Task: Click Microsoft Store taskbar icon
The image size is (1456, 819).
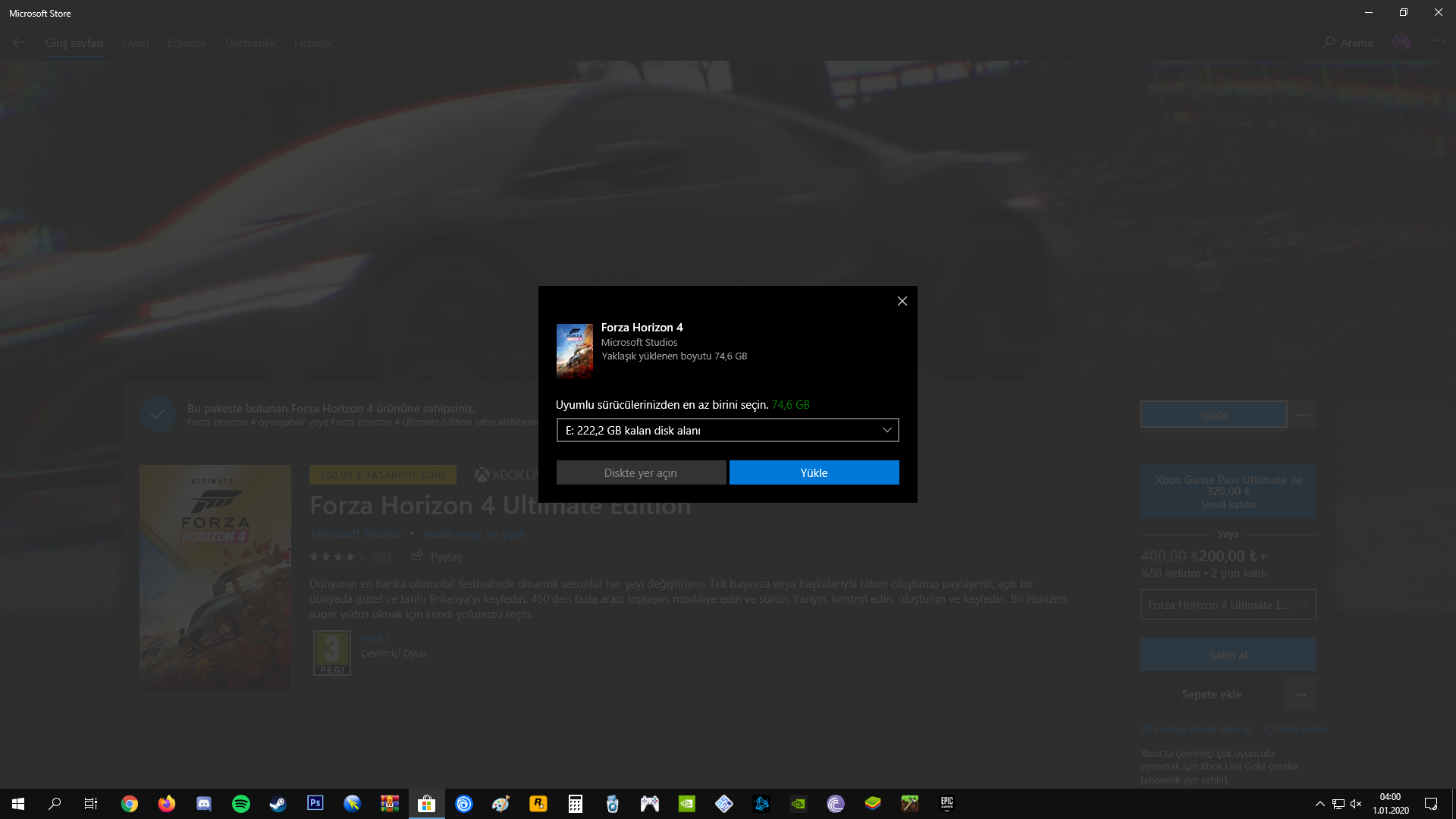Action: (x=426, y=804)
